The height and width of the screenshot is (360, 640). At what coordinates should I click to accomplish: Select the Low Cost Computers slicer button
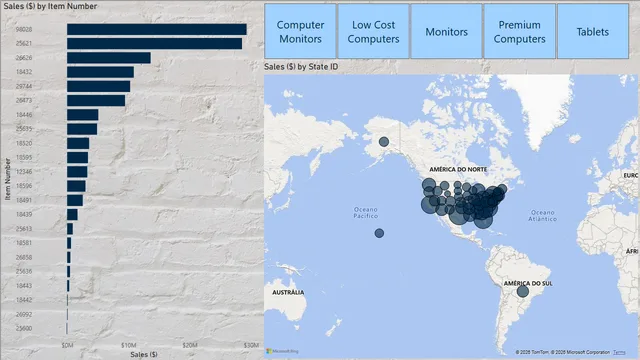pos(373,31)
